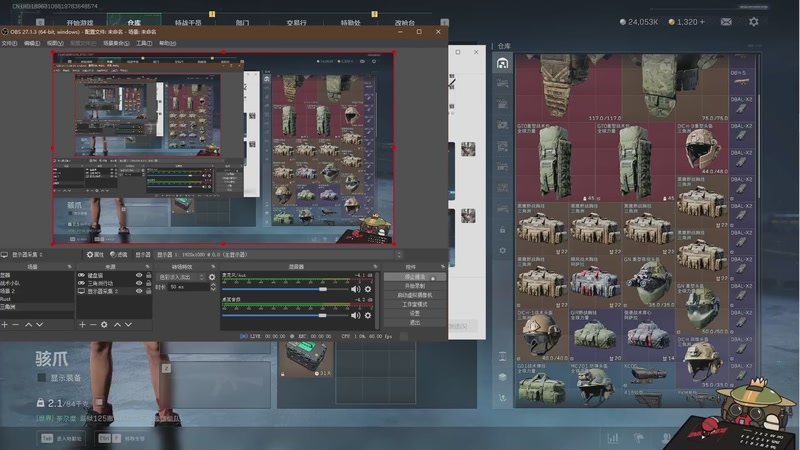Remove selected source with the minus icon under the source list

coord(93,324)
